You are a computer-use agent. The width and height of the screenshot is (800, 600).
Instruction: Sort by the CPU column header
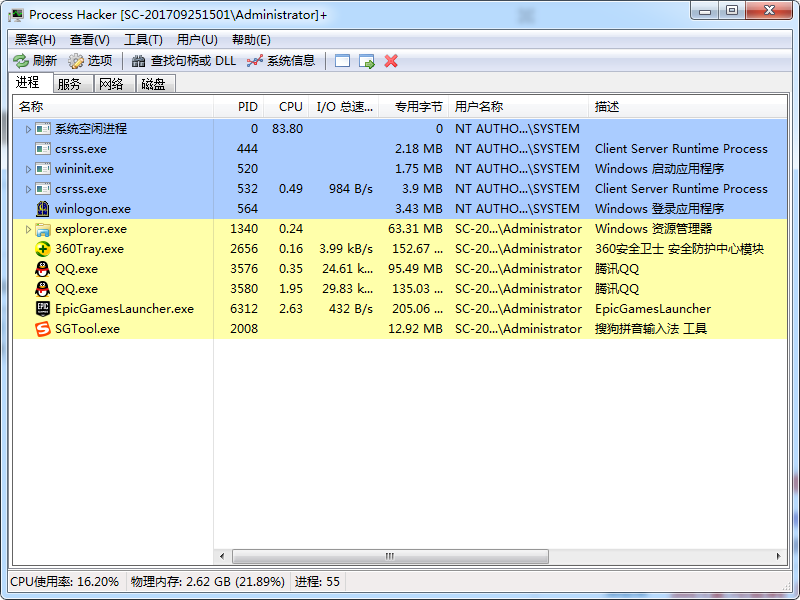(290, 107)
